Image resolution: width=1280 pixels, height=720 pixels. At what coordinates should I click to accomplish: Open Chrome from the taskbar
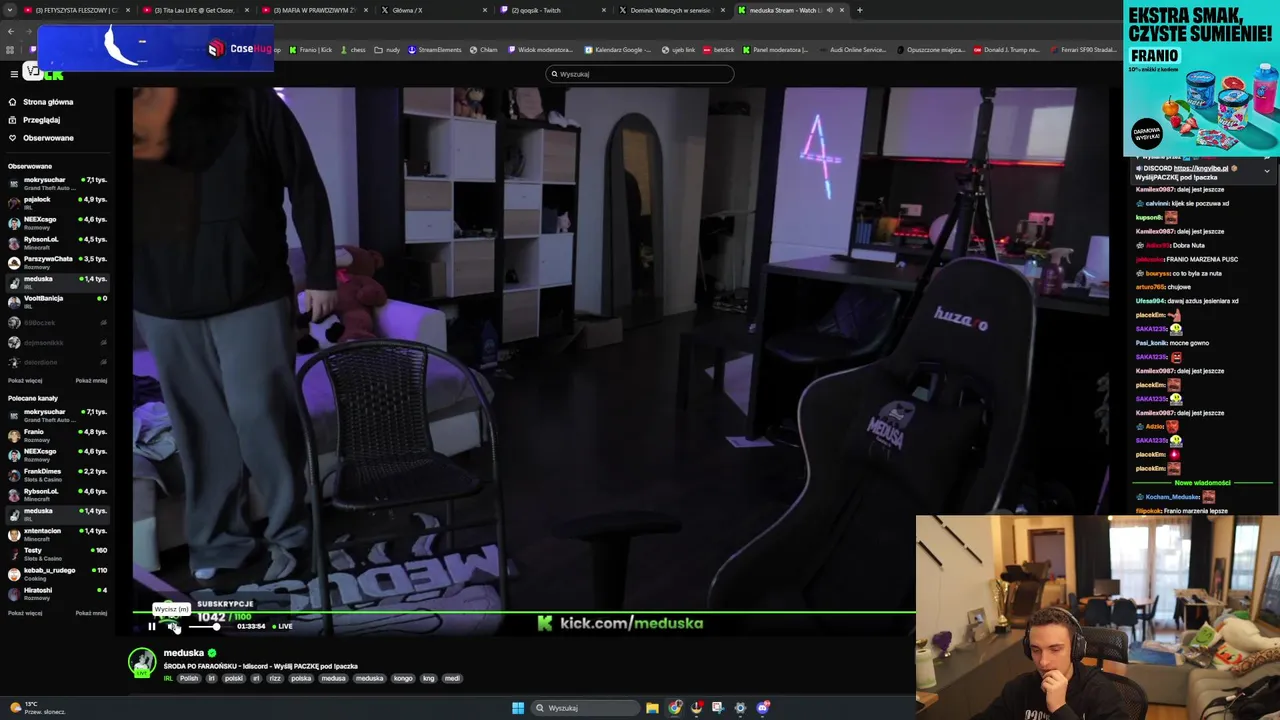675,708
